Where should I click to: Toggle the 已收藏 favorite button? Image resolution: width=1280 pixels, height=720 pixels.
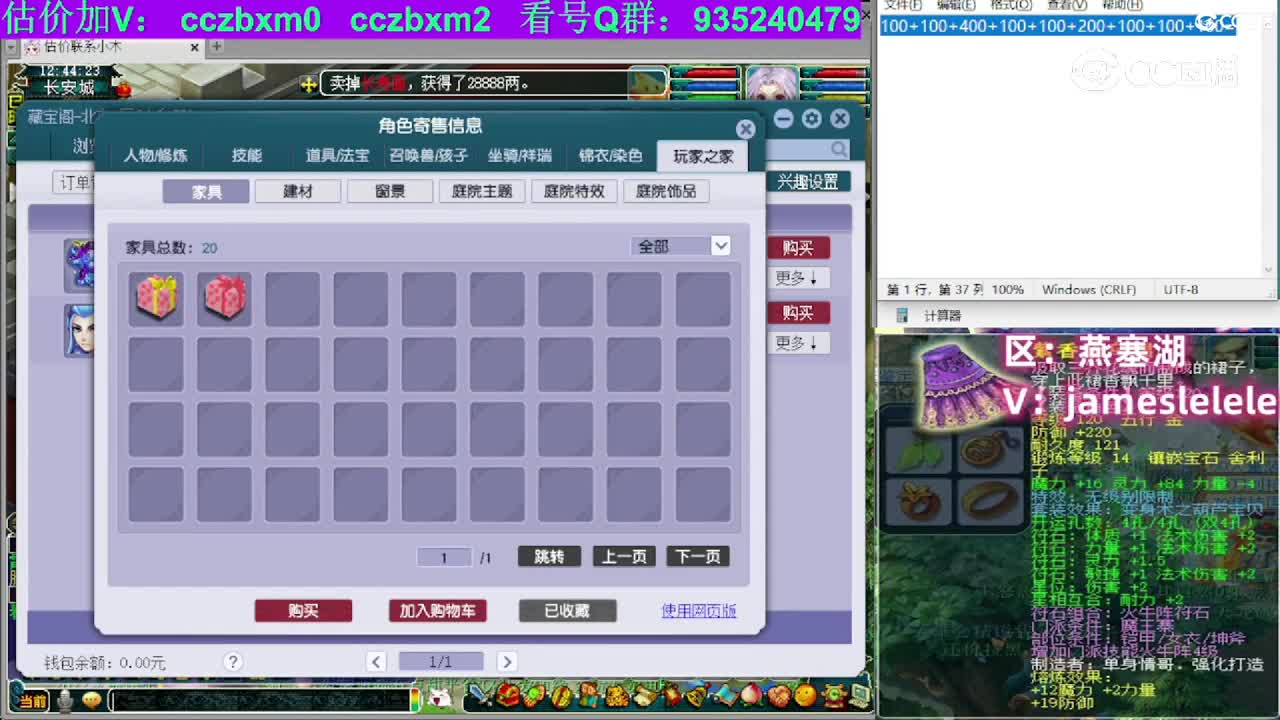click(x=567, y=611)
